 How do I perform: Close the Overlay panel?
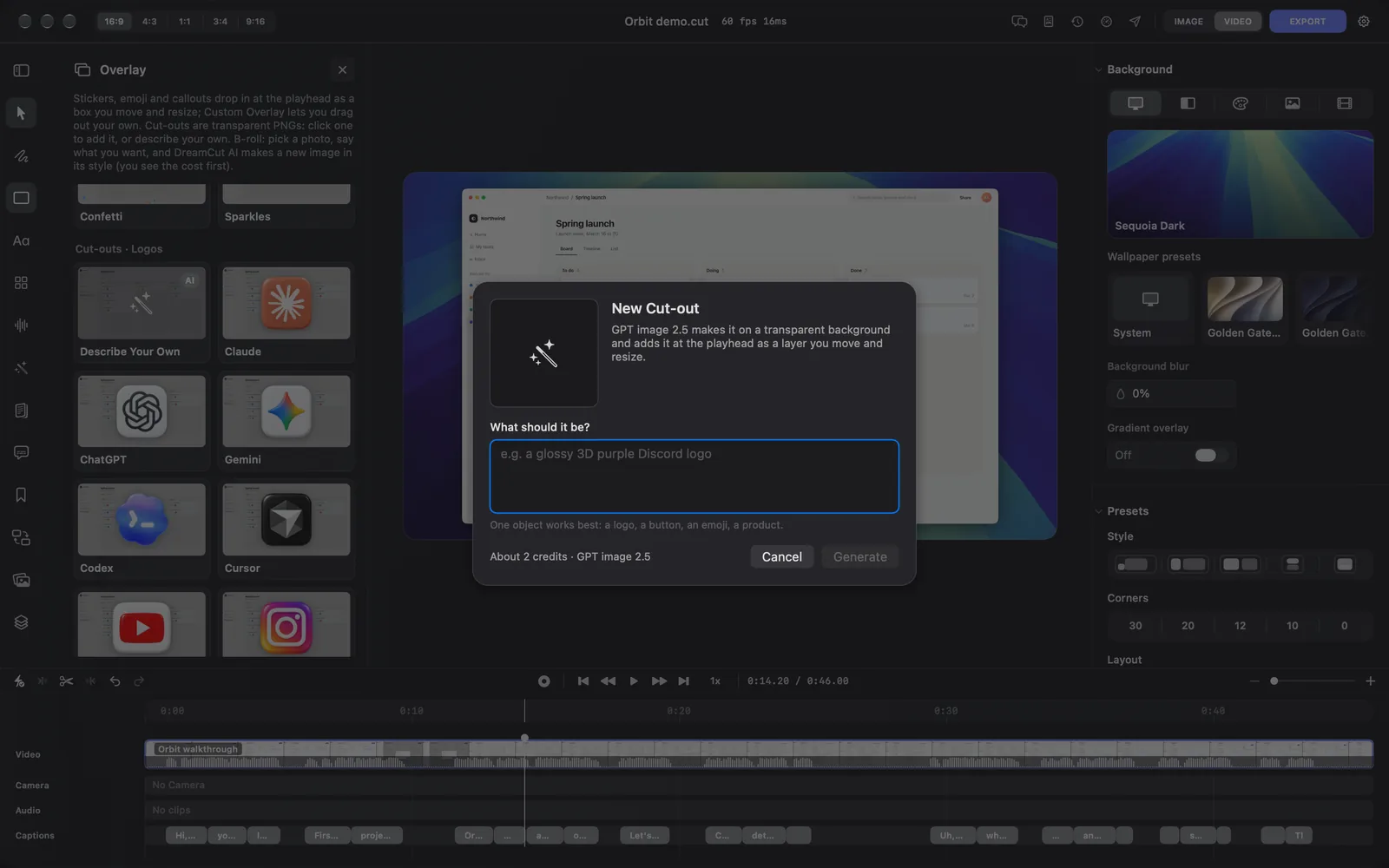342,70
